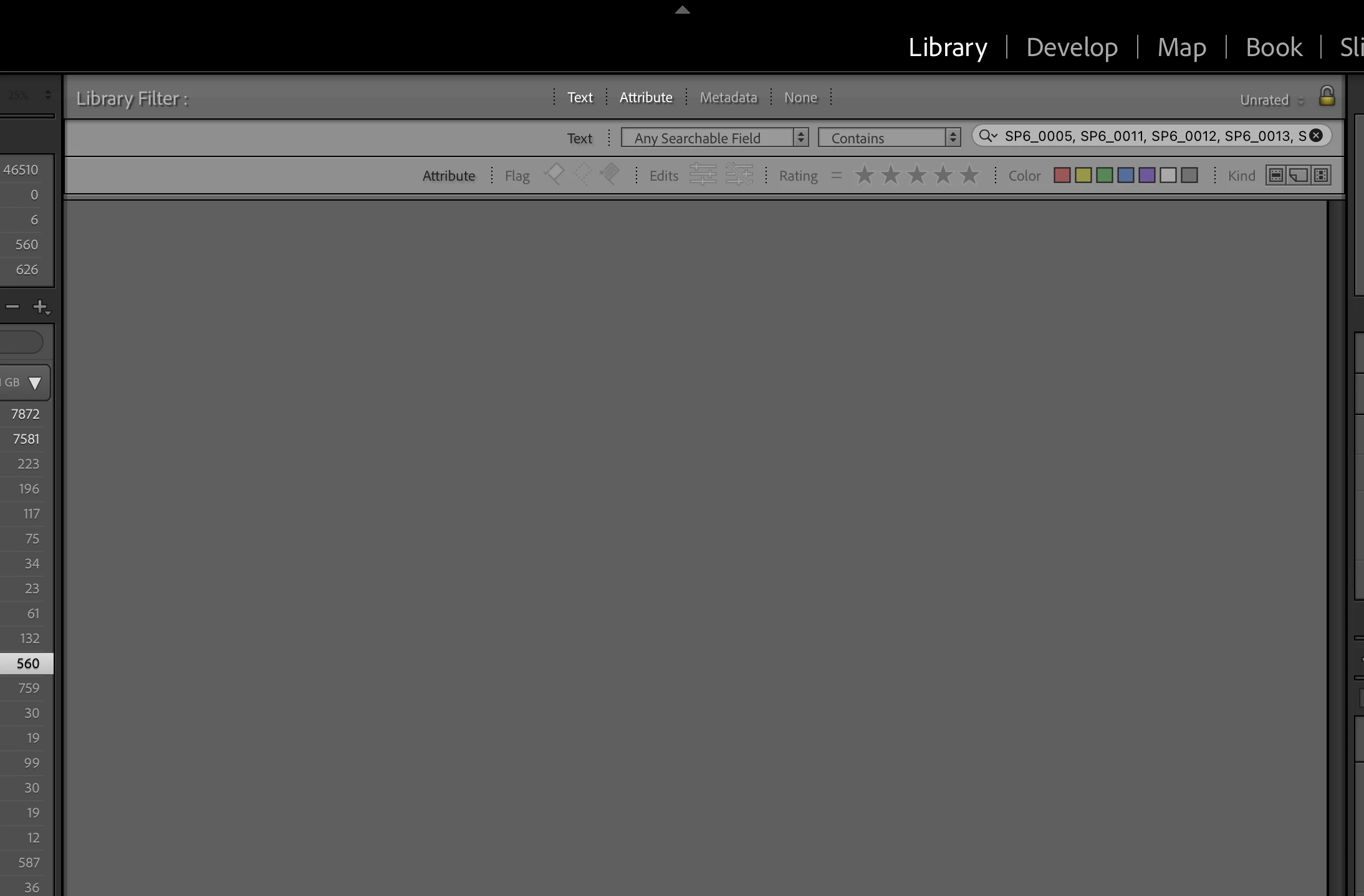Filter by edited photos icon
The image size is (1364, 896).
pyautogui.click(x=703, y=175)
